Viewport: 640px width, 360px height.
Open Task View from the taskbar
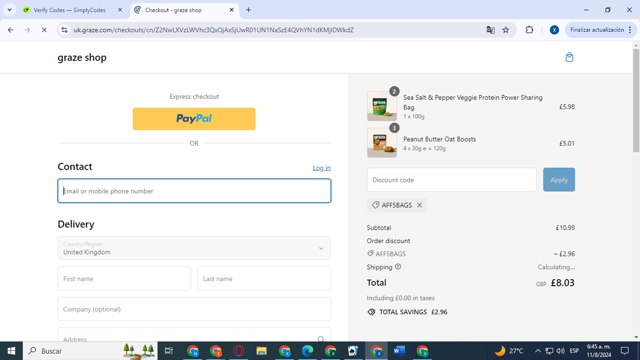(x=169, y=351)
